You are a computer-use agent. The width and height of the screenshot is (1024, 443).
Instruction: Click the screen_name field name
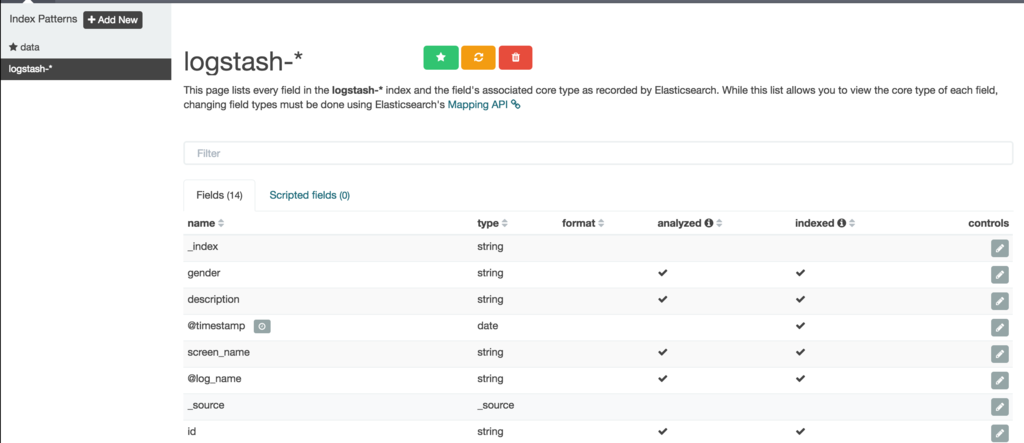219,352
